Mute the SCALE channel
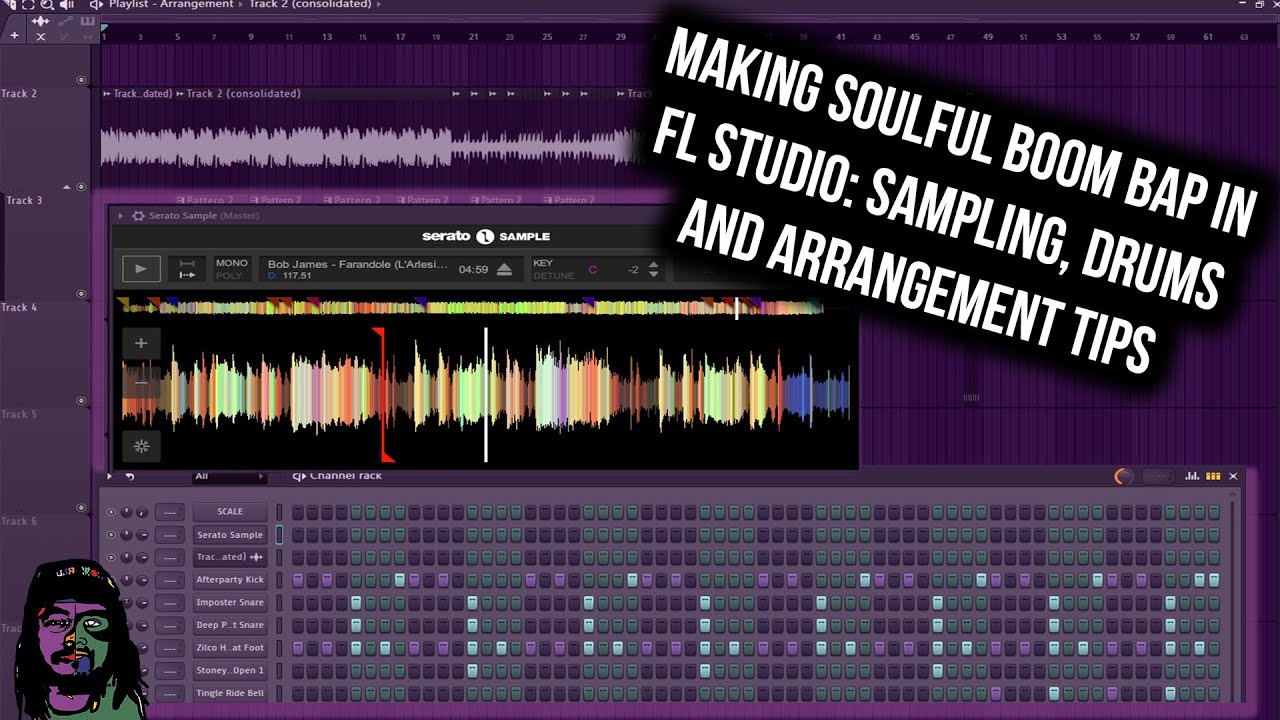1280x720 pixels. point(111,512)
